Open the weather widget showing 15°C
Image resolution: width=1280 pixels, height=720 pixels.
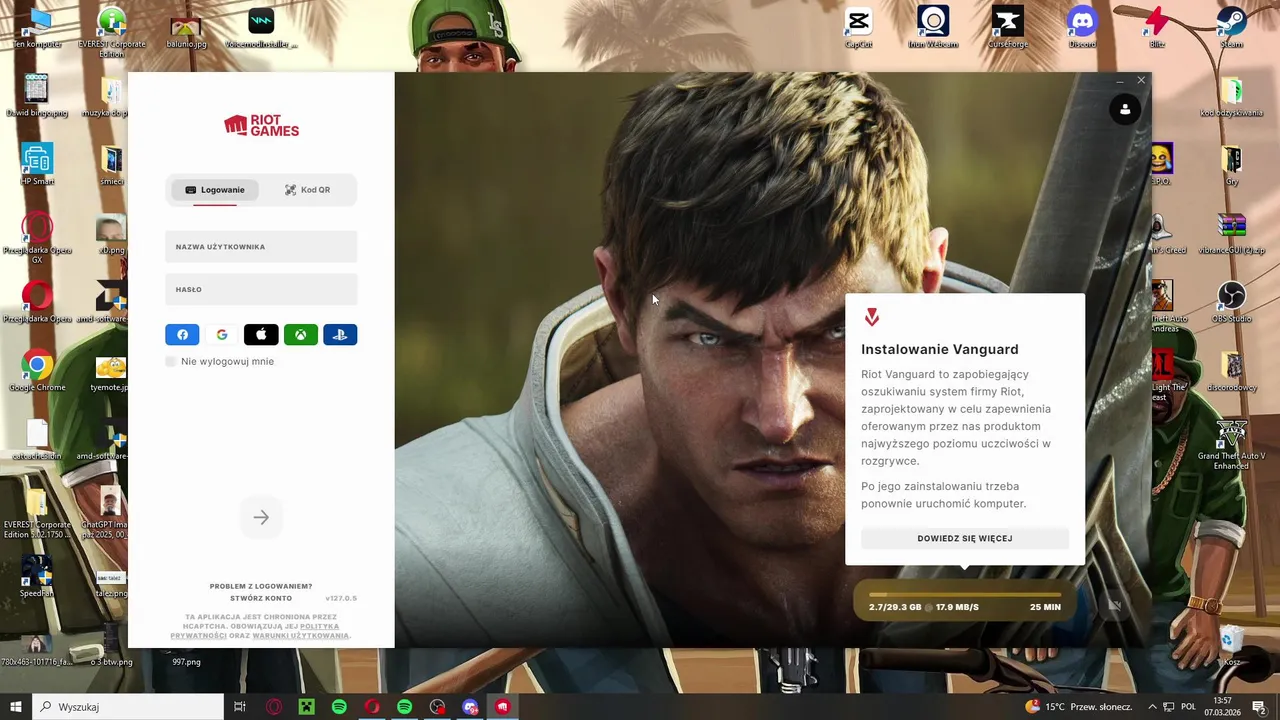[x=1078, y=707]
